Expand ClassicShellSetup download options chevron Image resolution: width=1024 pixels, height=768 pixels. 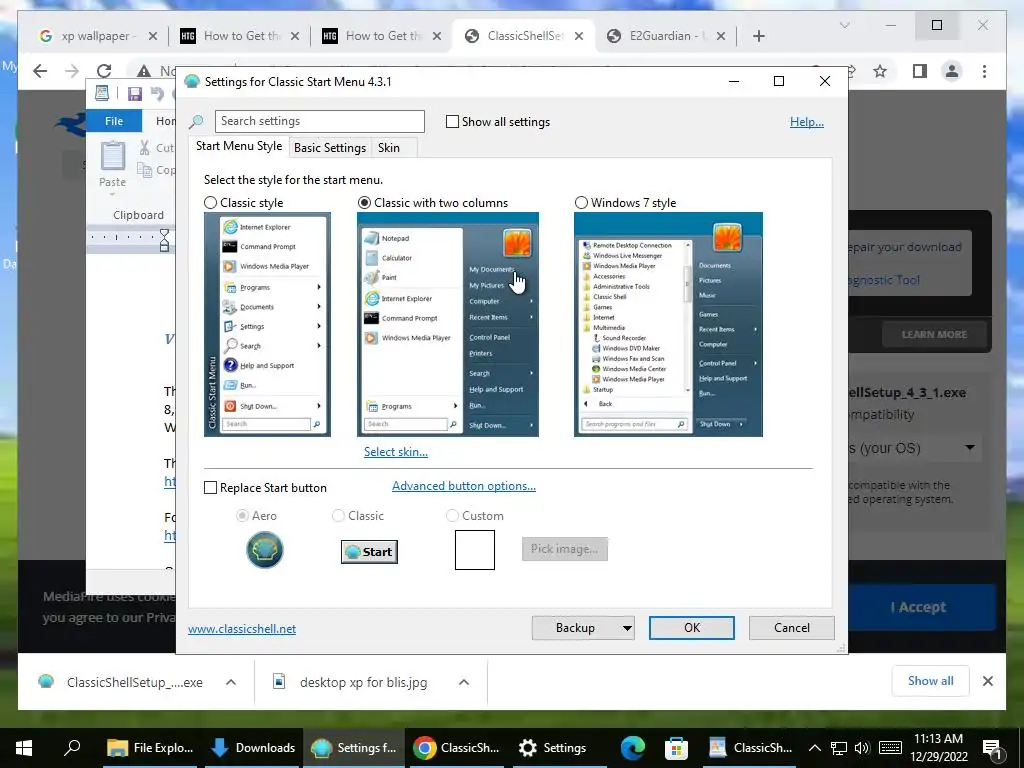[x=231, y=682]
